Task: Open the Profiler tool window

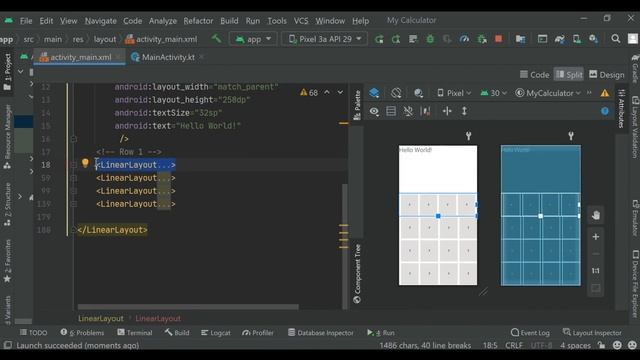Action: (258, 333)
